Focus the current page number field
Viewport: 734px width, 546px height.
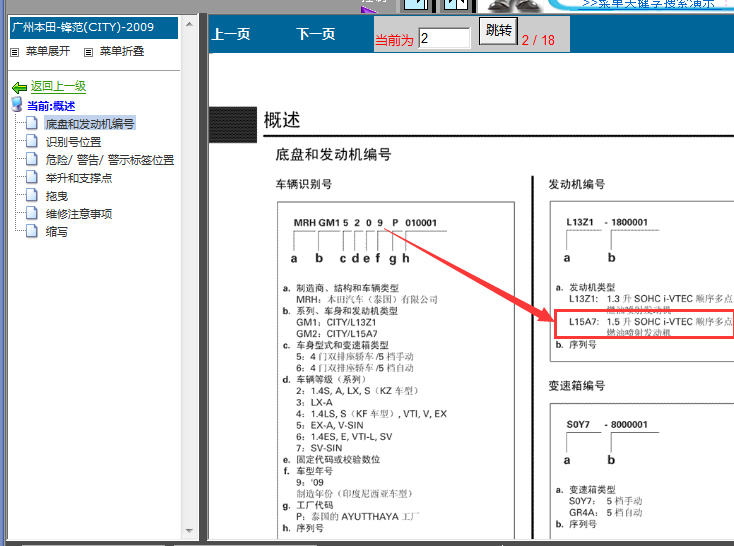(444, 38)
